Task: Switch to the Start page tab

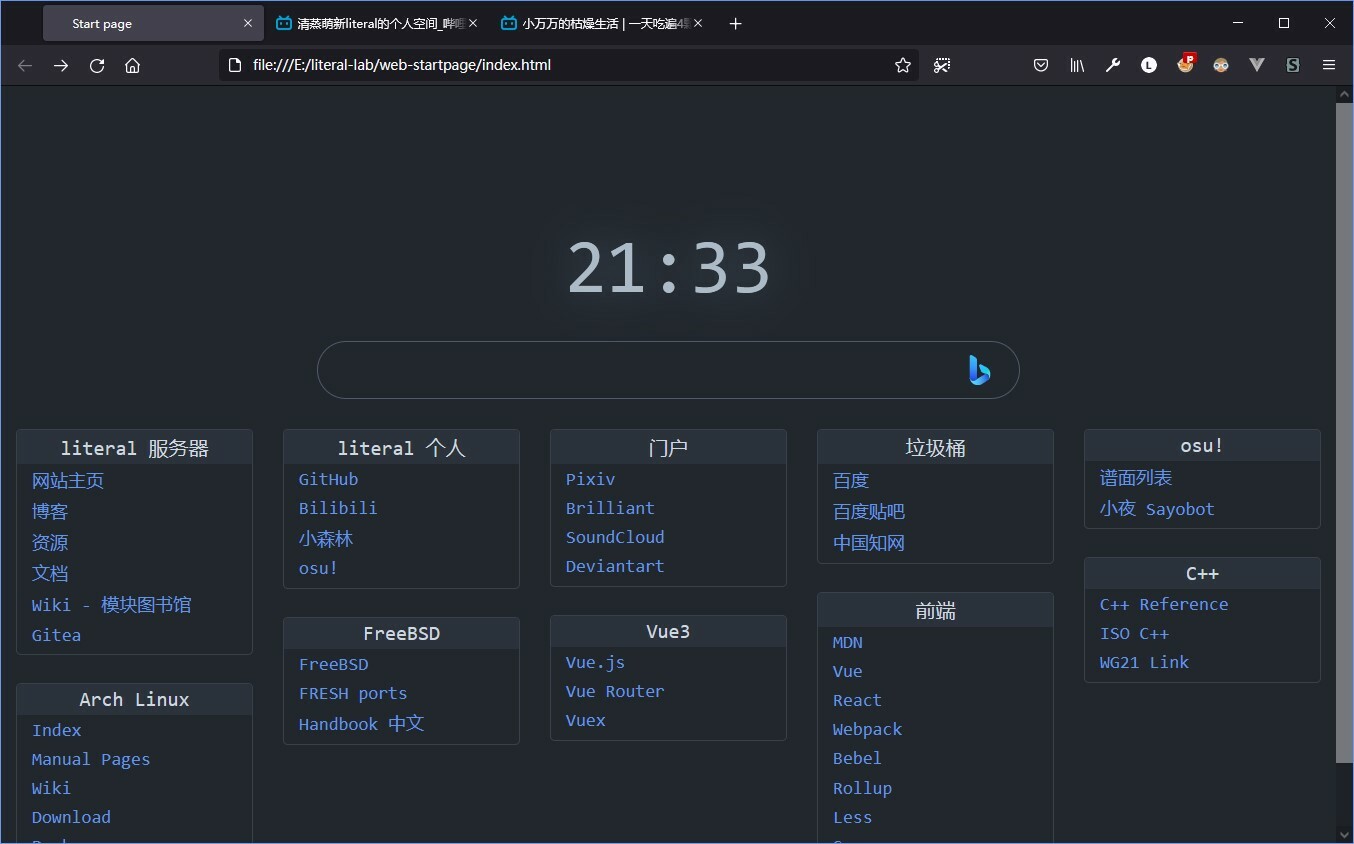Action: [x=153, y=23]
